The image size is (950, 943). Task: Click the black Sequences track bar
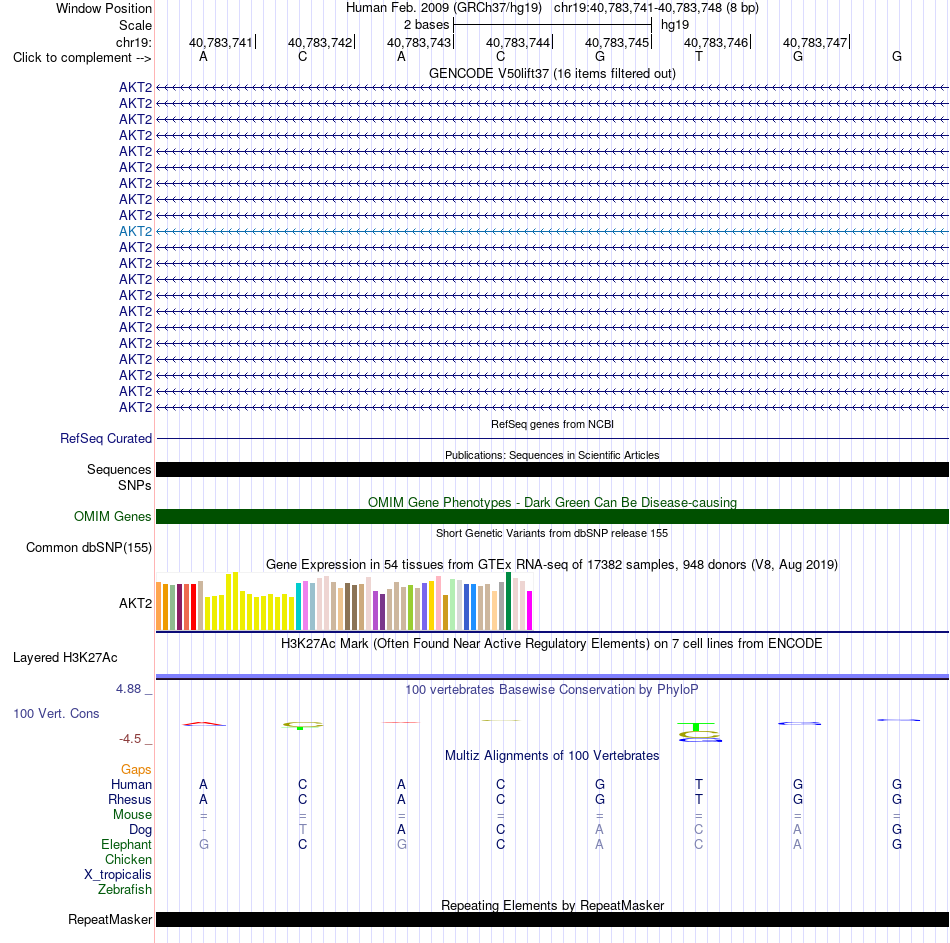pos(553,469)
